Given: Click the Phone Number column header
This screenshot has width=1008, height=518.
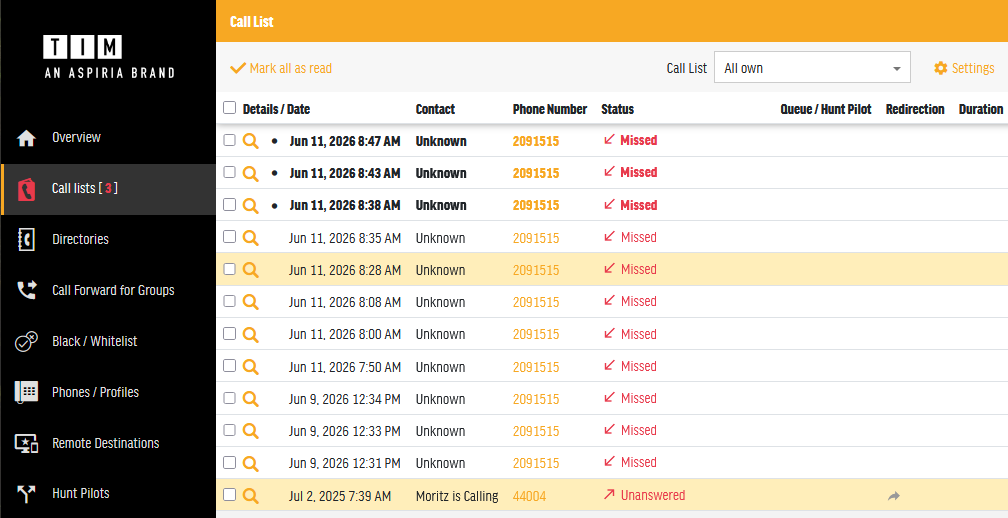Looking at the screenshot, I should (550, 109).
